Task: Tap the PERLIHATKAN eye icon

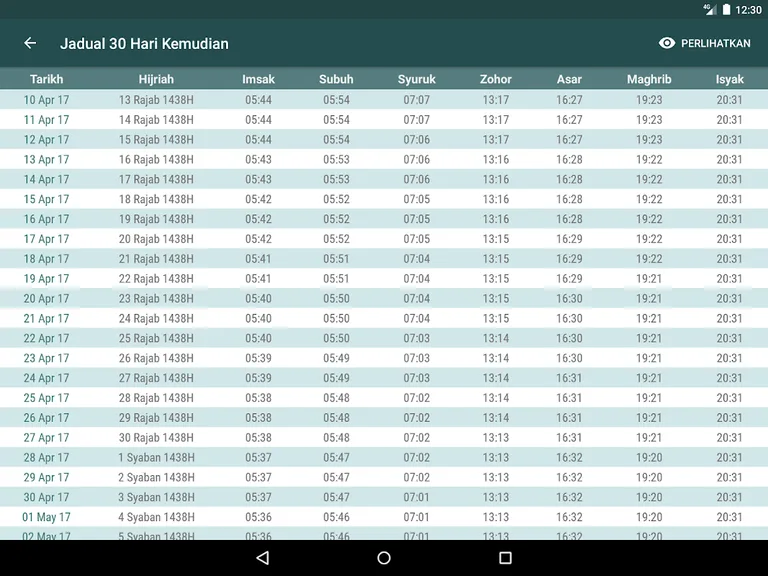Action: 667,43
